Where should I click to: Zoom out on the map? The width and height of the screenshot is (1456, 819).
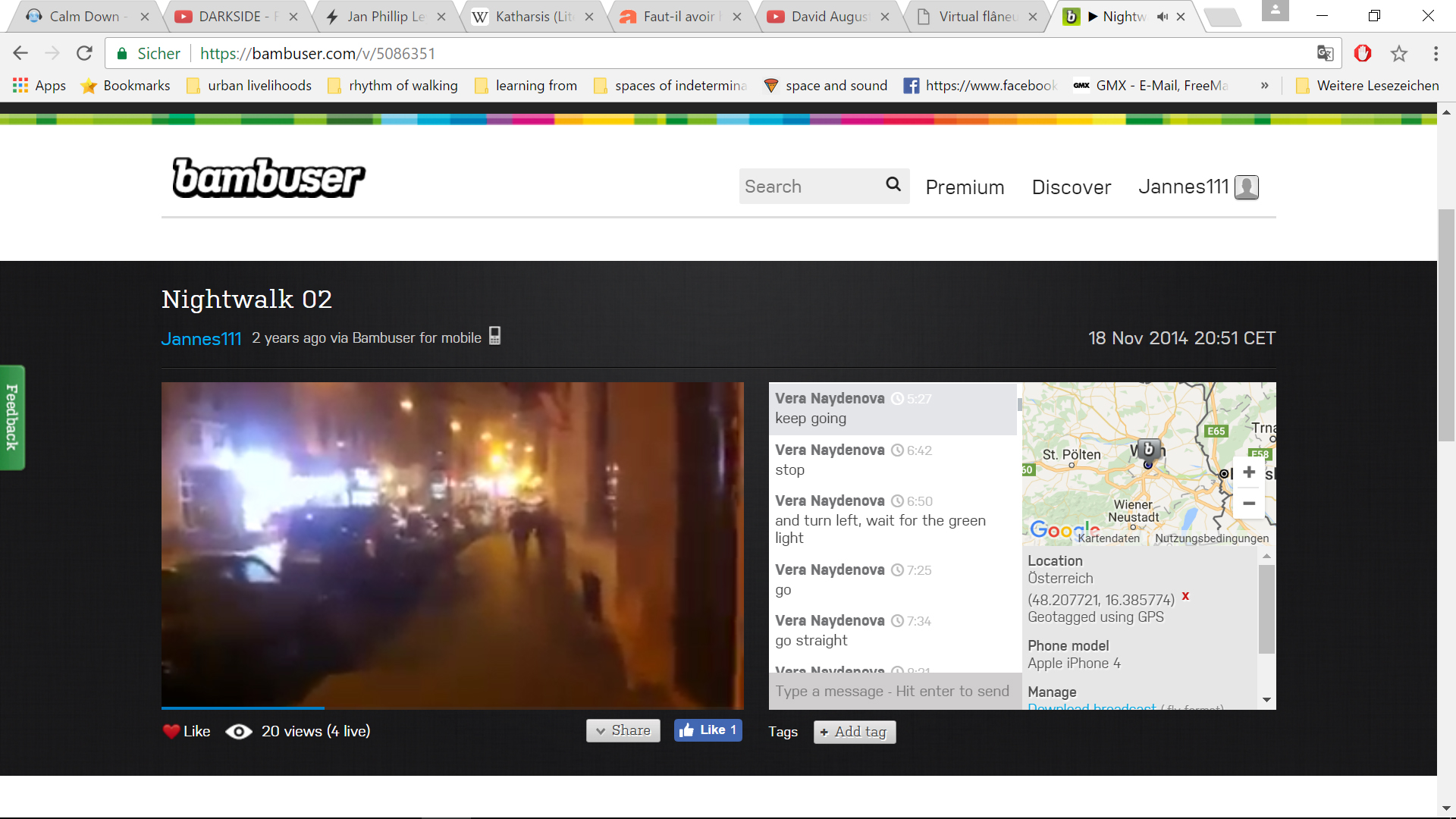1249,504
